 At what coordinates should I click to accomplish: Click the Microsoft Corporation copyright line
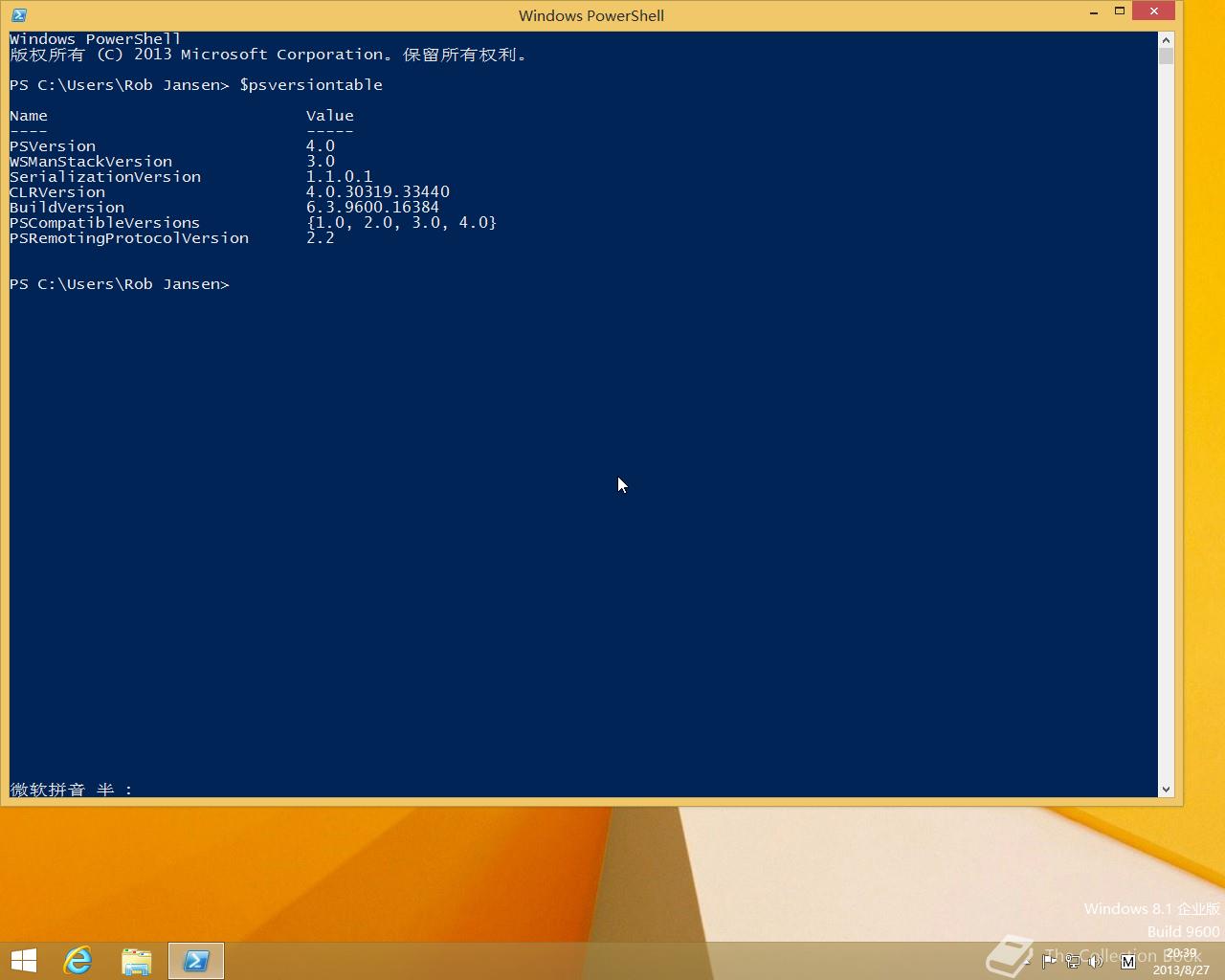(268, 55)
